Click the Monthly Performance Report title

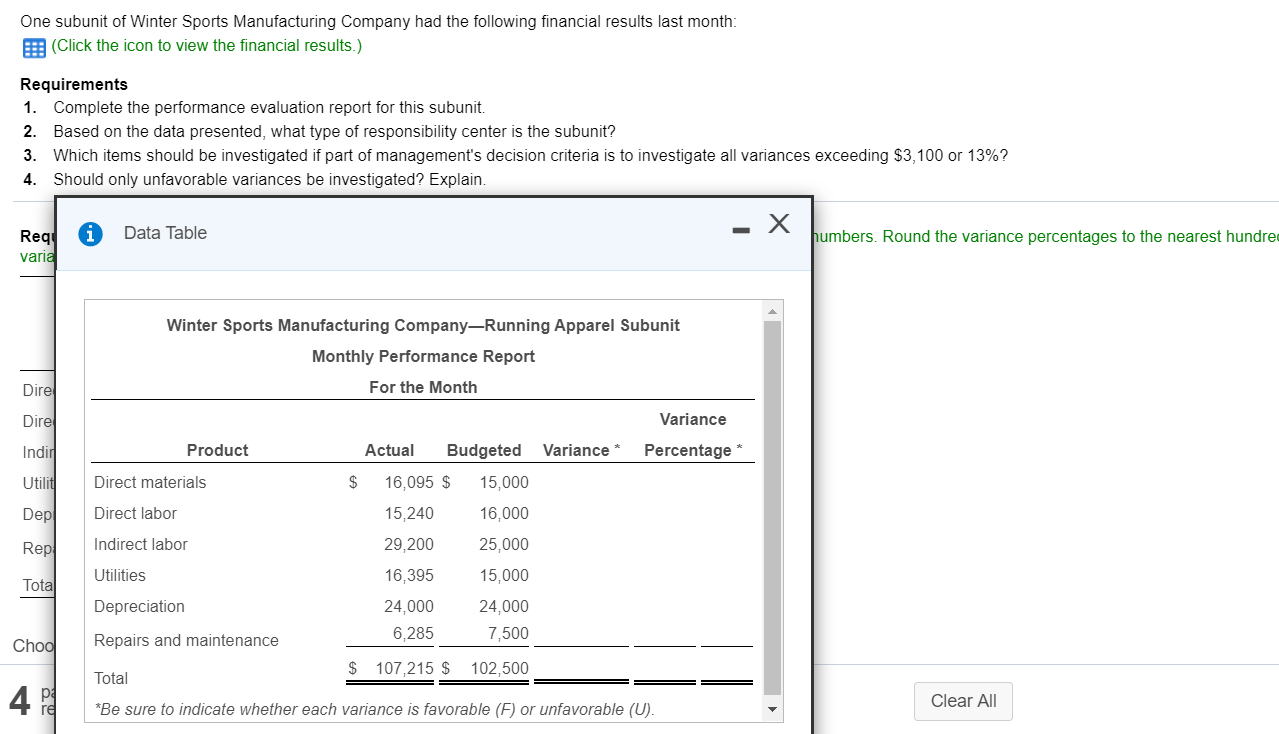tap(423, 356)
